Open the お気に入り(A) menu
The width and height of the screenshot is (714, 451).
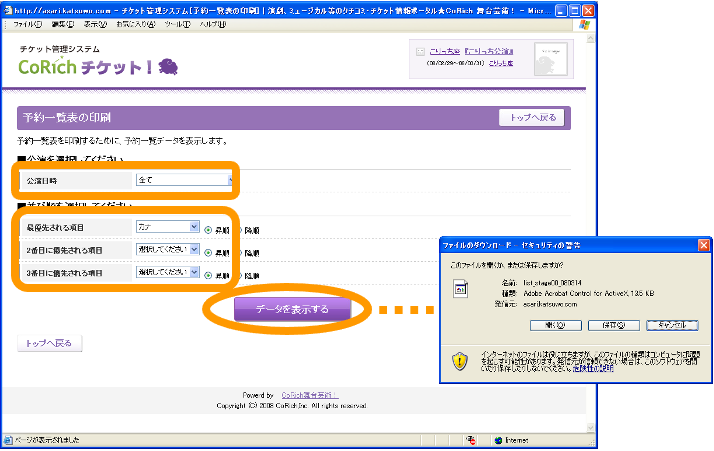133,23
